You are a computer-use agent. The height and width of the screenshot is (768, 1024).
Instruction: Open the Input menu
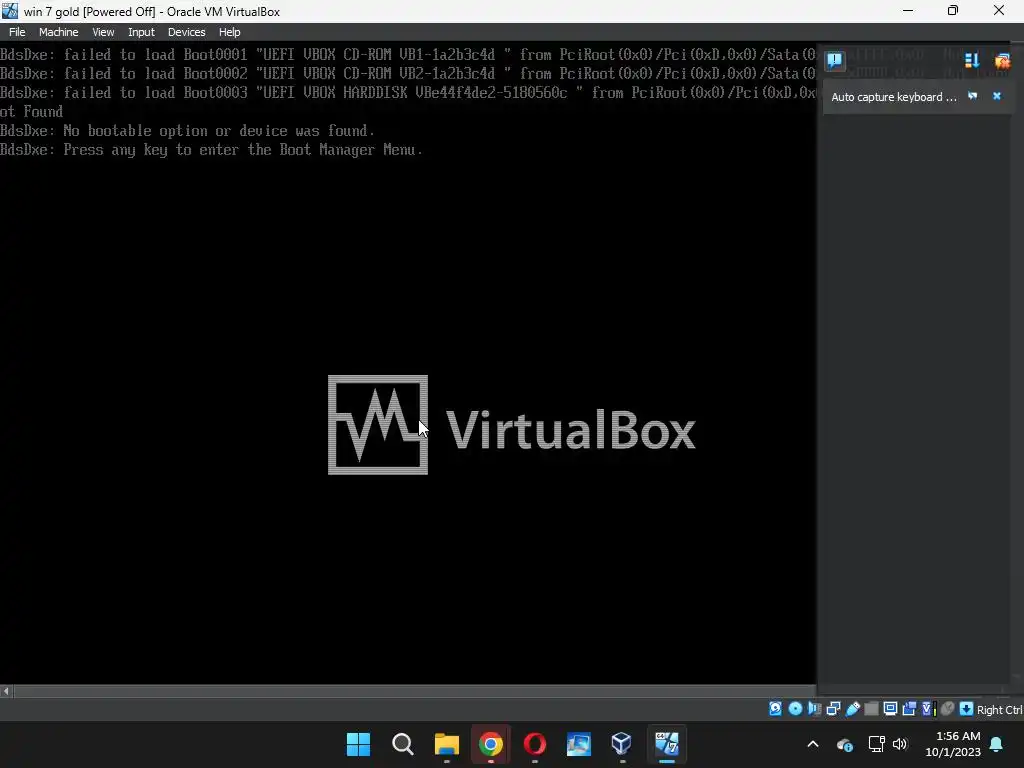tap(141, 32)
